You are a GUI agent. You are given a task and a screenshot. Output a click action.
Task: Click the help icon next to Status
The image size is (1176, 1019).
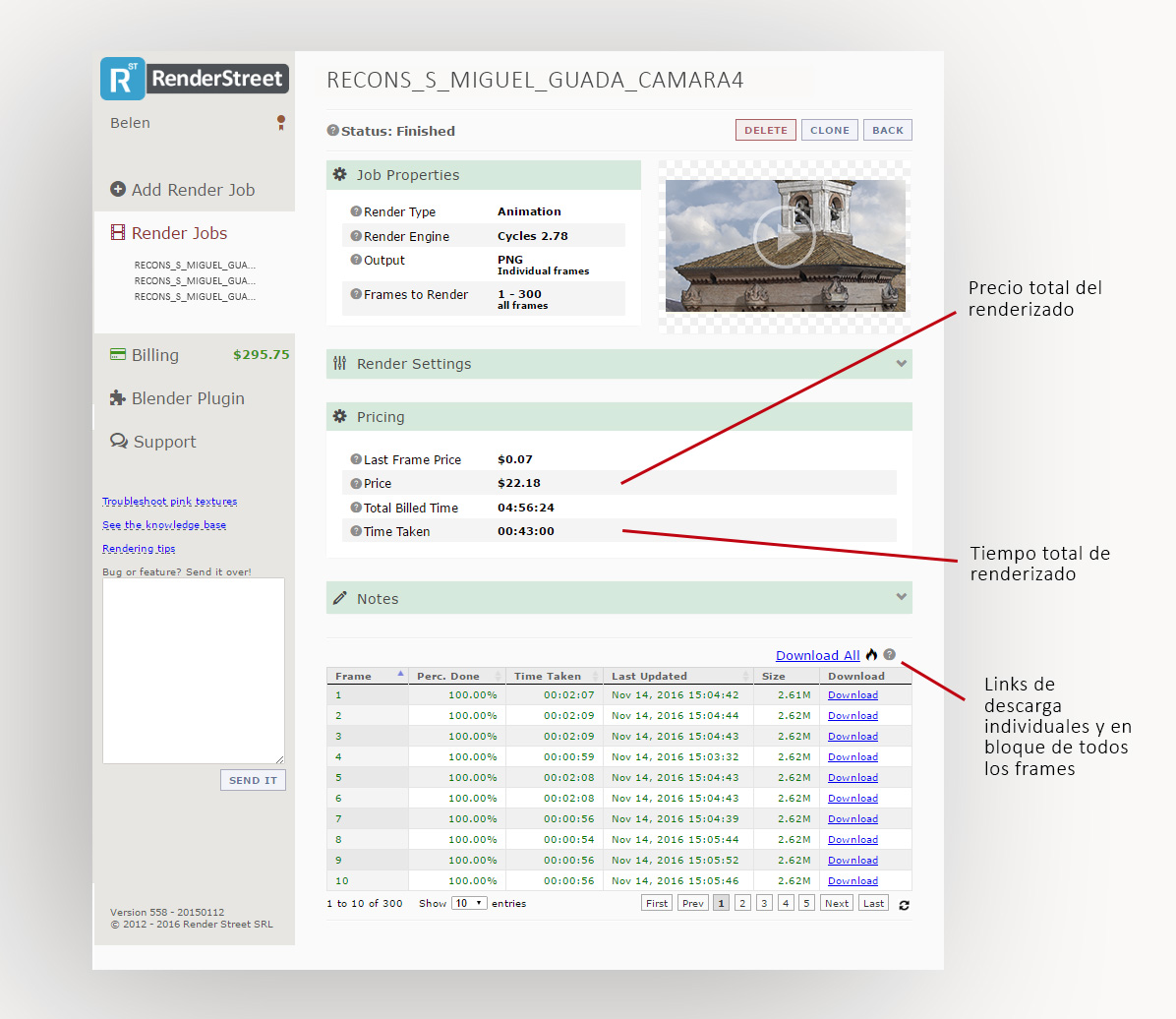(x=332, y=131)
